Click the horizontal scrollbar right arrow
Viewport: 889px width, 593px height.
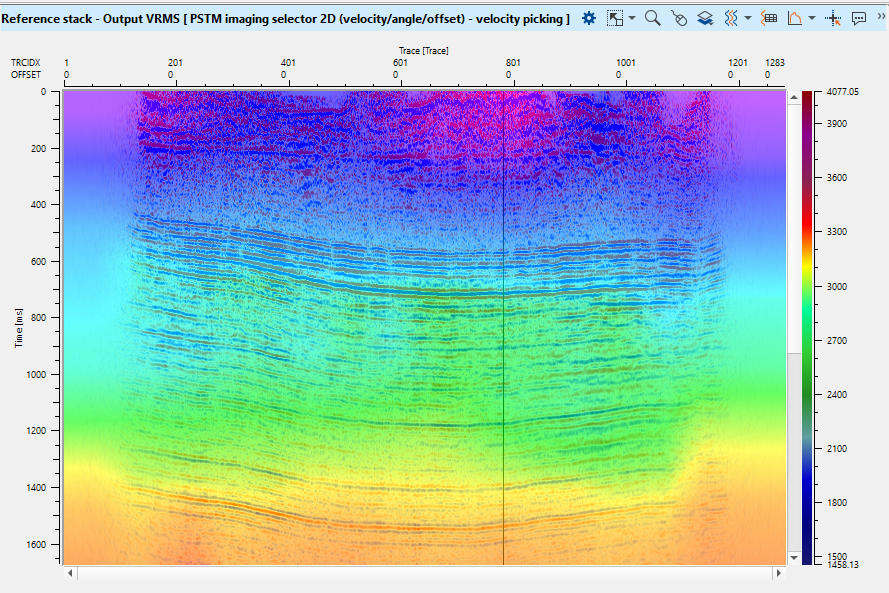779,574
